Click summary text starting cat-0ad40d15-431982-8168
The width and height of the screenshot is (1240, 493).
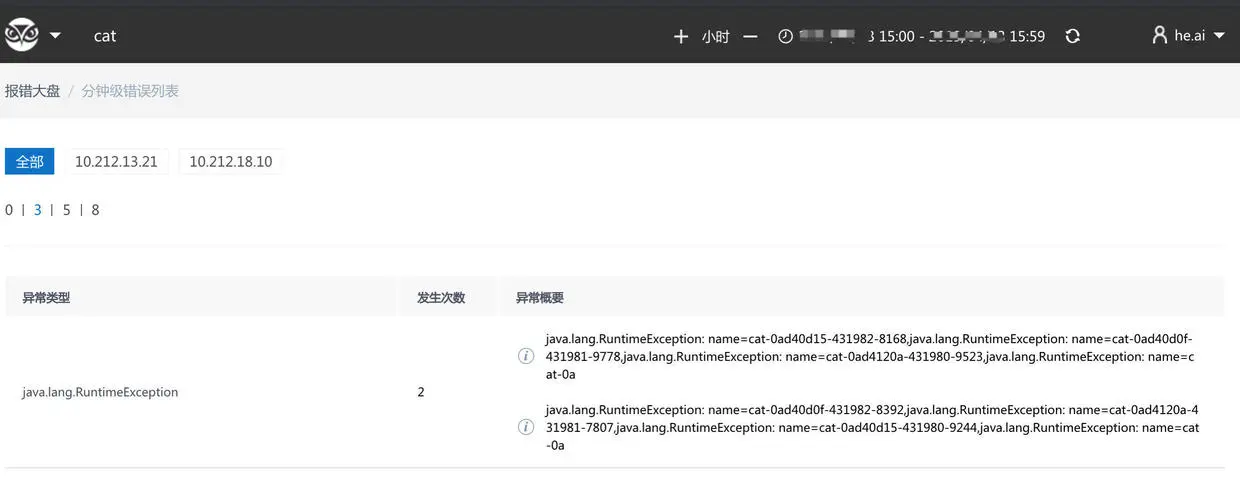click(x=871, y=356)
